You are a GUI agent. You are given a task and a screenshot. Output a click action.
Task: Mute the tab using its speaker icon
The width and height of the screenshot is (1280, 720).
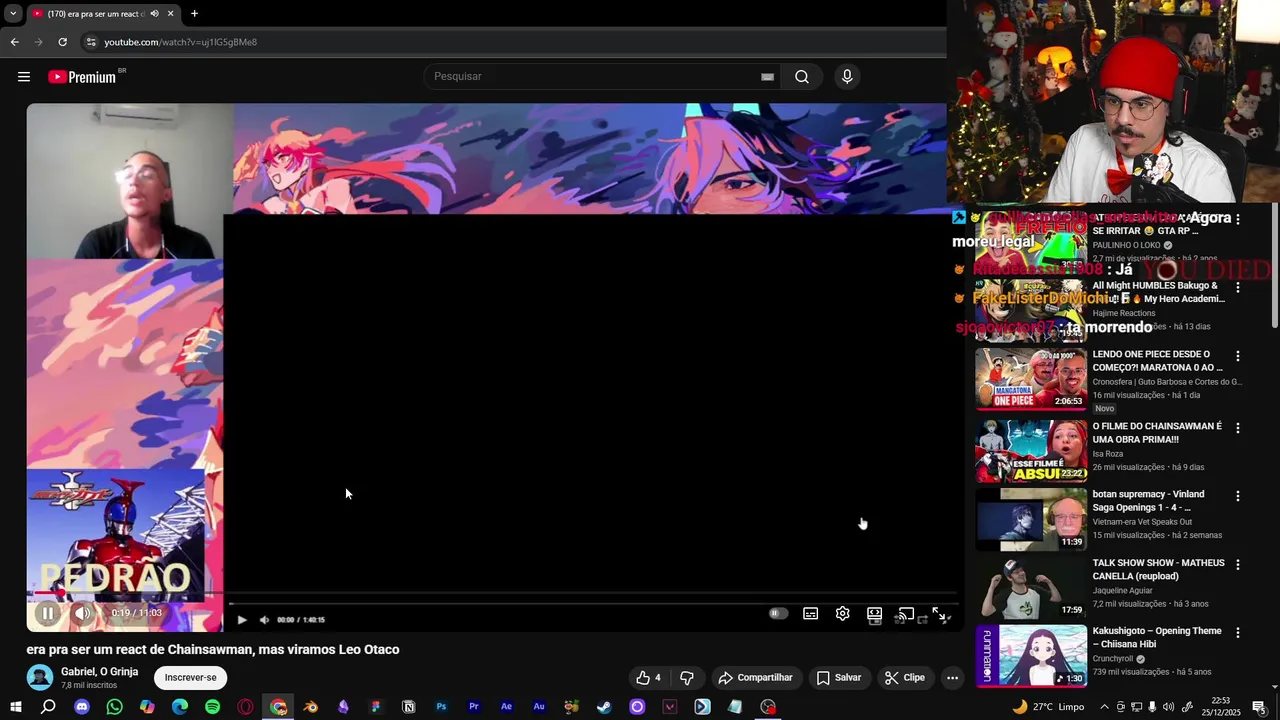tap(154, 14)
